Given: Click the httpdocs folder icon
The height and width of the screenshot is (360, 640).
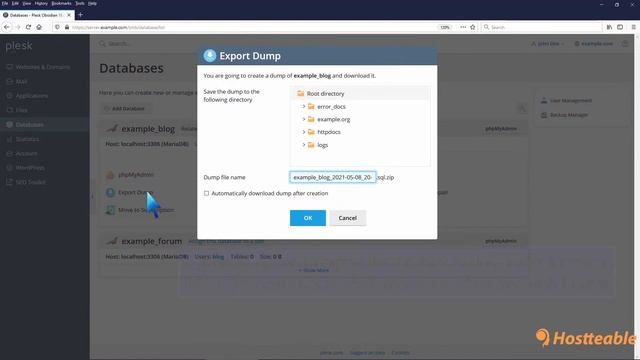Looking at the screenshot, I should click(x=311, y=132).
